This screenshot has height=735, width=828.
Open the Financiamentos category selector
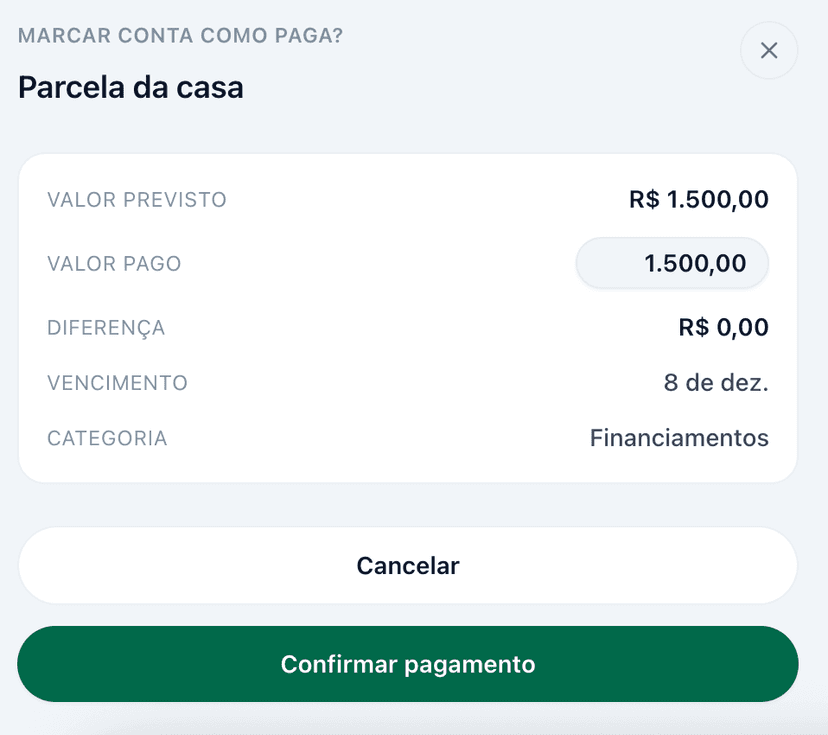coord(679,437)
